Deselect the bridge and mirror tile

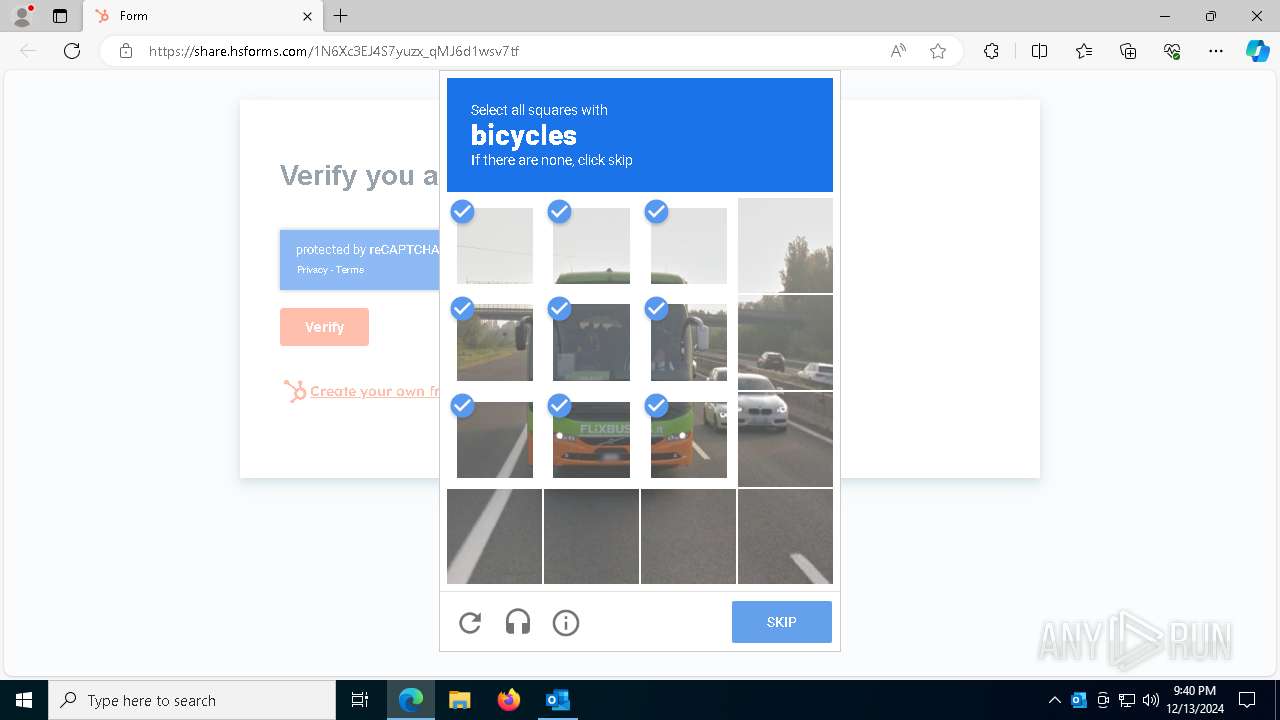pyautogui.click(x=495, y=342)
